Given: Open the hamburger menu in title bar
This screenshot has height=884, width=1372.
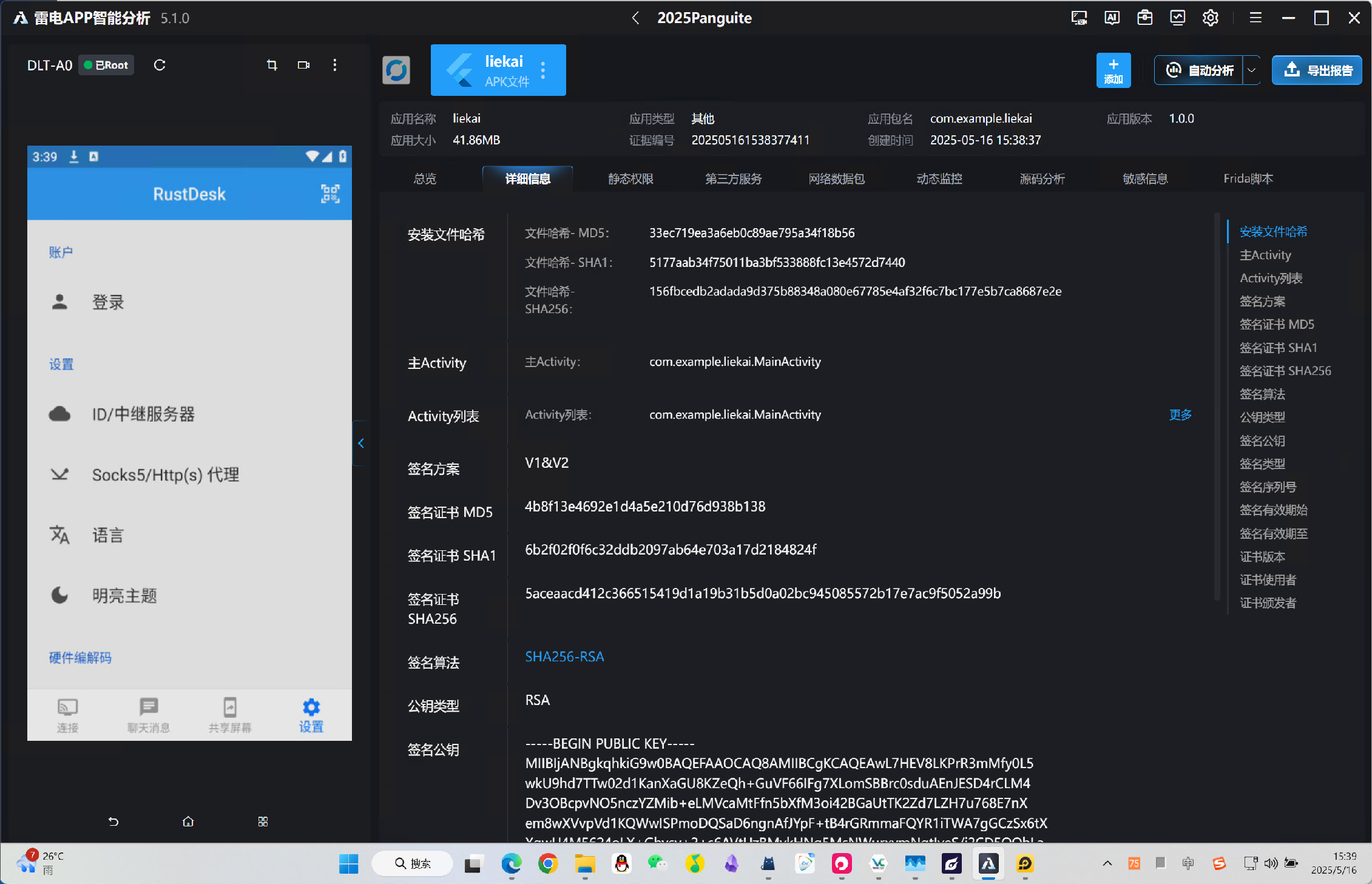Looking at the screenshot, I should point(1255,18).
